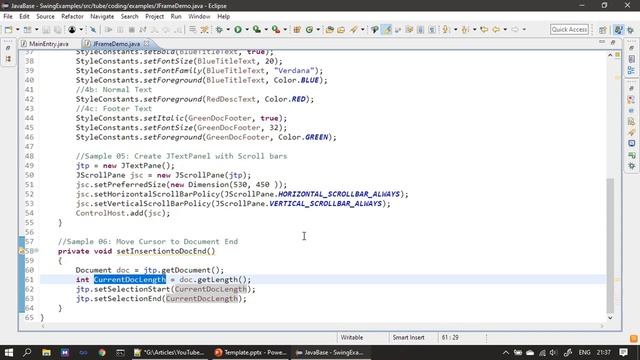Click the Save toolbar icon
The width and height of the screenshot is (640, 360).
46,29
